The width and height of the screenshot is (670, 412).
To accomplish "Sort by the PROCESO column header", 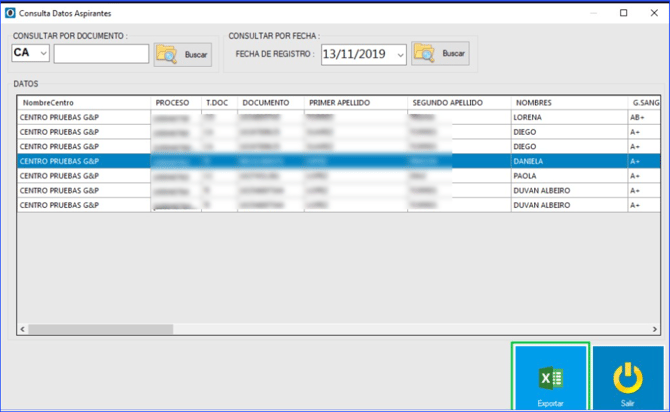I will click(176, 103).
